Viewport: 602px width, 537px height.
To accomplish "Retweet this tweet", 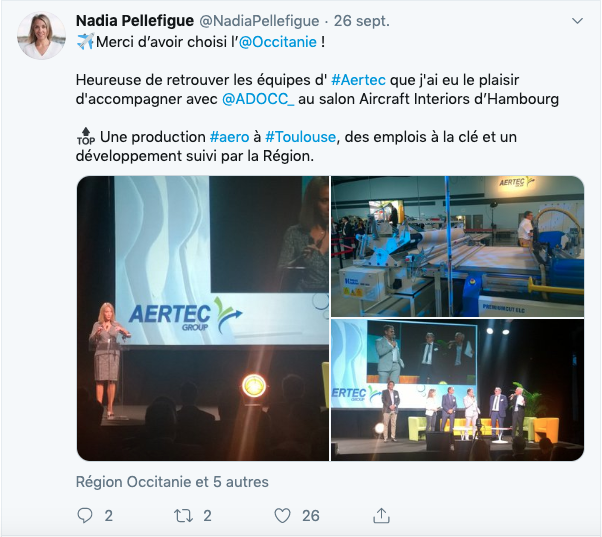I will (x=182, y=516).
